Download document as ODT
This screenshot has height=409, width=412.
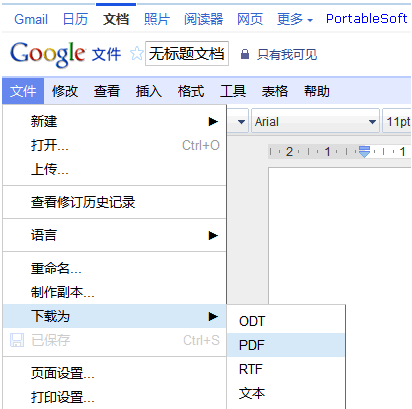(x=286, y=321)
